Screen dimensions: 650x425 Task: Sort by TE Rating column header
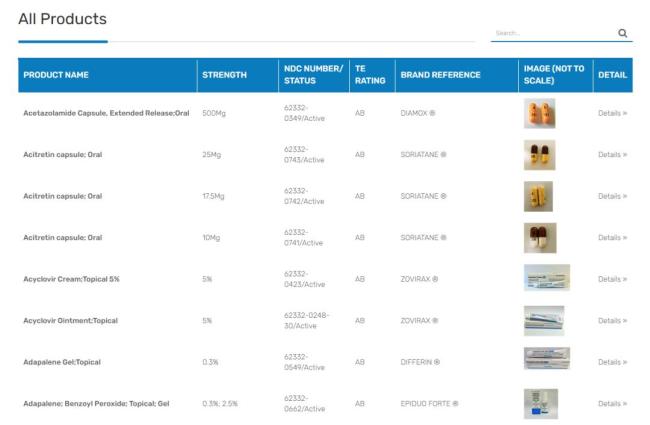pyautogui.click(x=370, y=75)
